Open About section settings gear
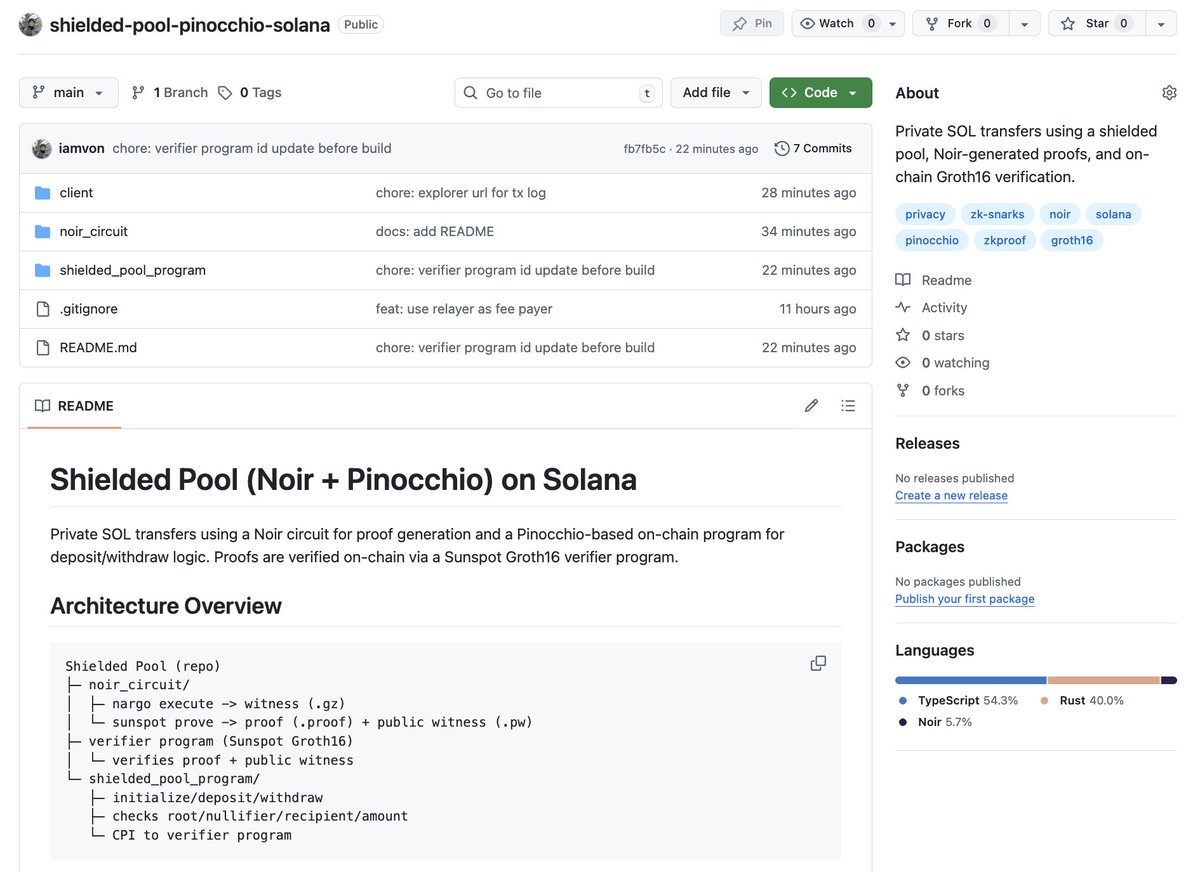1200x872 pixels. coord(1169,92)
